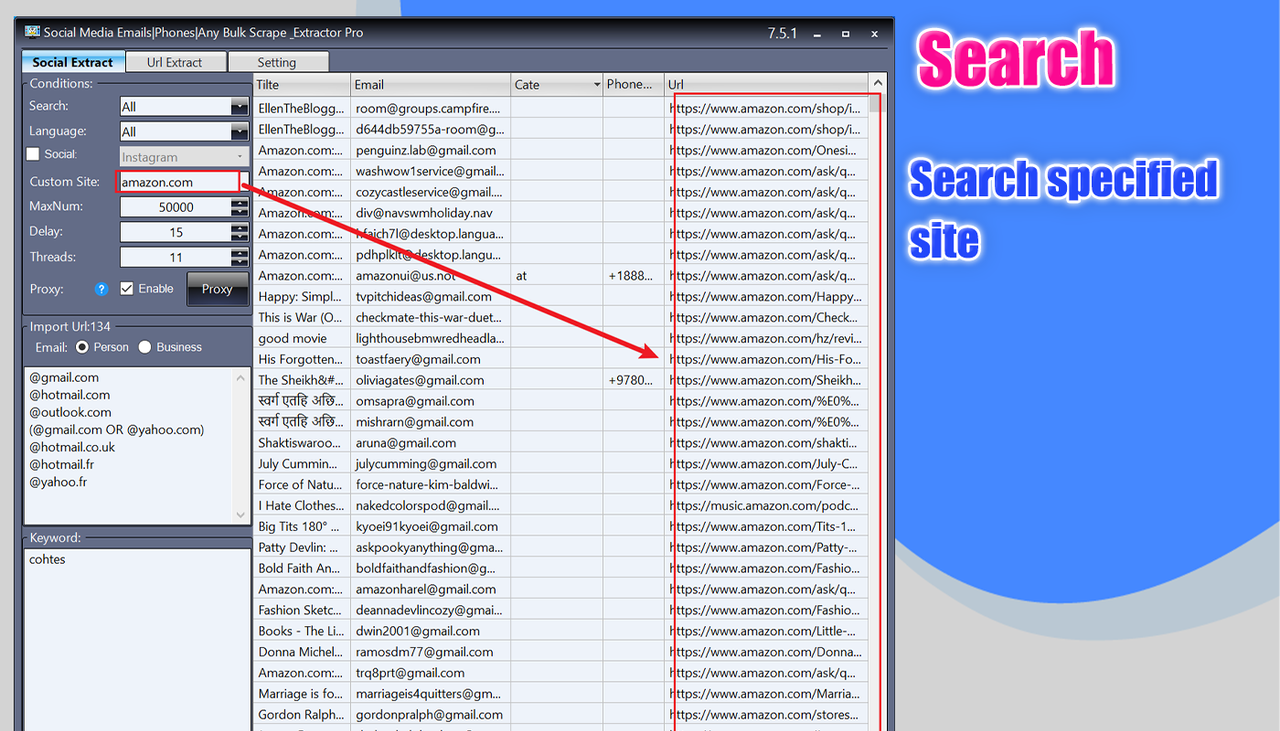The height and width of the screenshot is (731, 1280).
Task: Select the oliviagates@gmail.com cell
Action: 431,380
